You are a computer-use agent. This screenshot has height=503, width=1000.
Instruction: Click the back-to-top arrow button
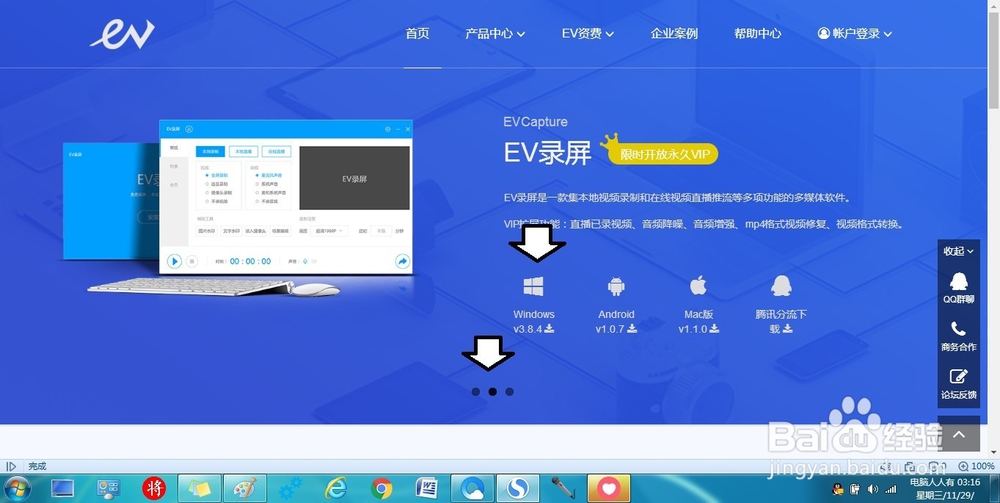959,435
